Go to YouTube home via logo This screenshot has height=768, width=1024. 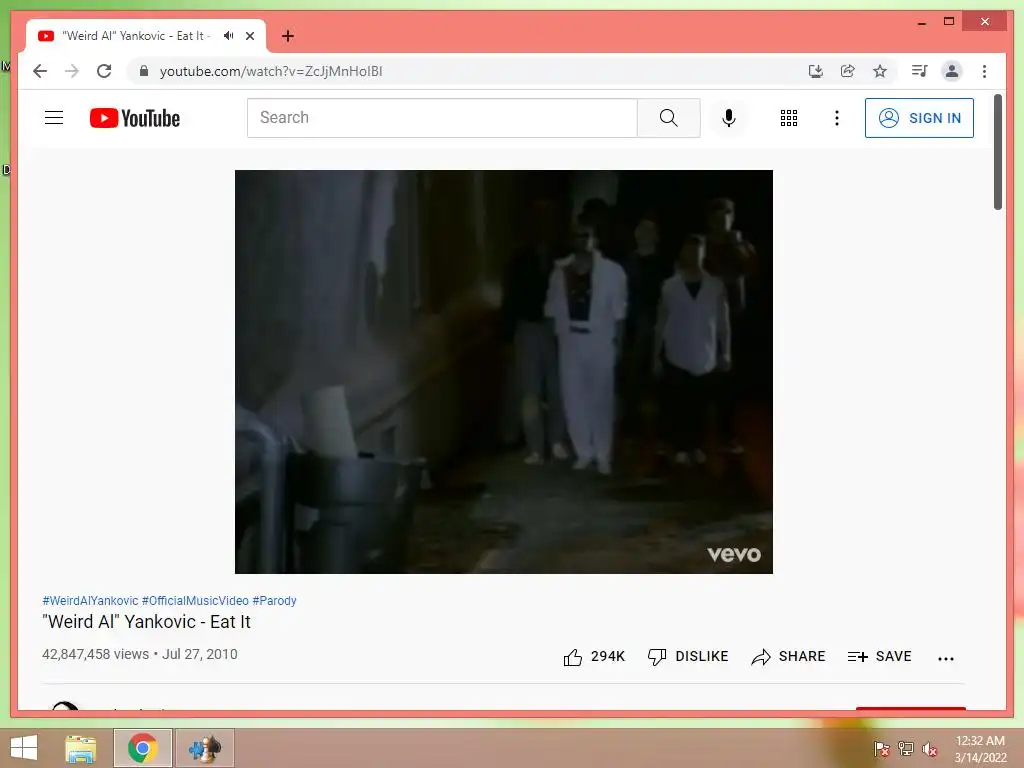(x=135, y=118)
